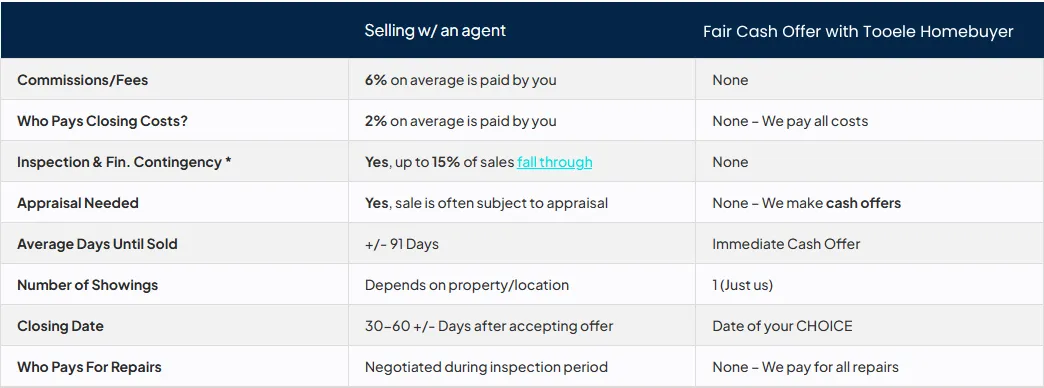This screenshot has width=1044, height=388.
Task: Click the "Date of your CHOICE" cell
Action: [782, 326]
